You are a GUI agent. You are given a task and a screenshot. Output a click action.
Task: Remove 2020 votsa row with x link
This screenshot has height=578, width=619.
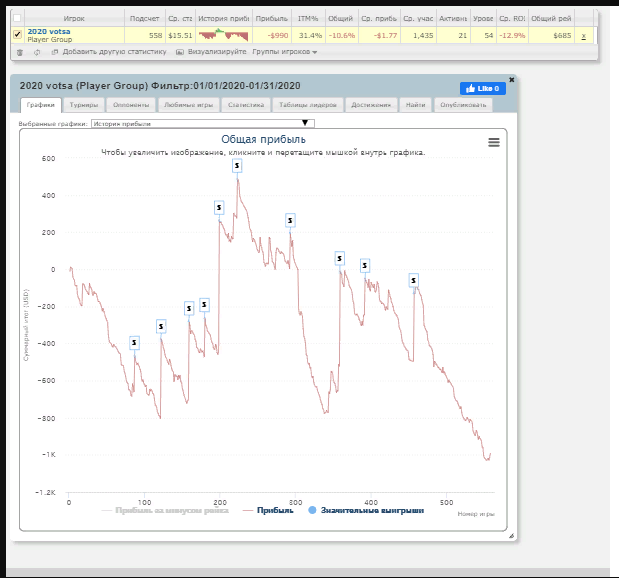click(x=583, y=36)
